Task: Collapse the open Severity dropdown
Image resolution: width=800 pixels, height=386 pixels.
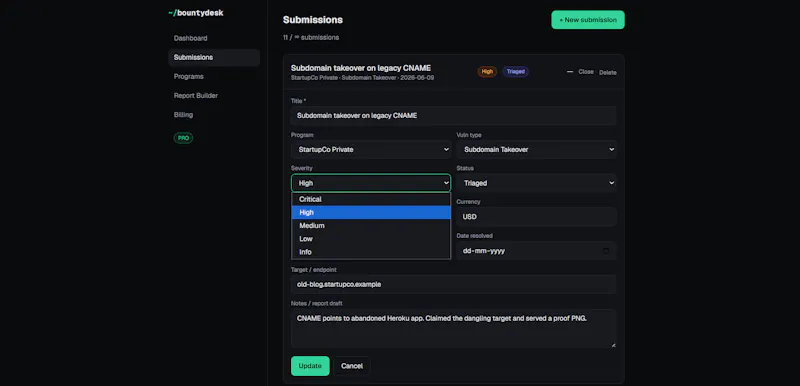Action: 371,183
